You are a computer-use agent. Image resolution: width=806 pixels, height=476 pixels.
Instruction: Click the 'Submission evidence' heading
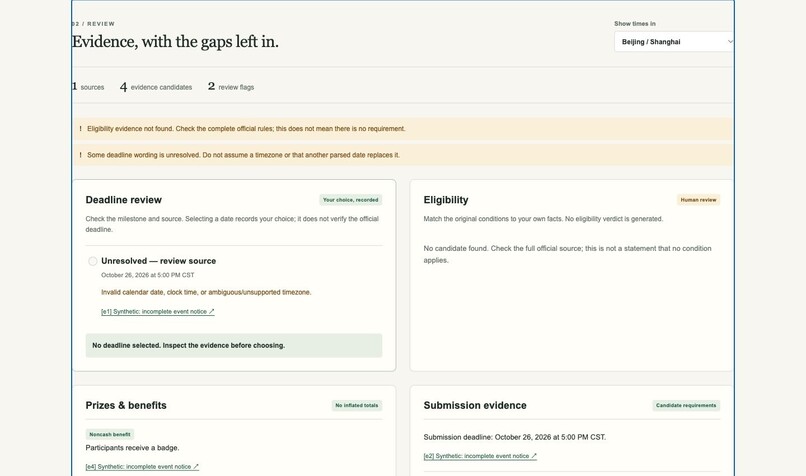[475, 406]
